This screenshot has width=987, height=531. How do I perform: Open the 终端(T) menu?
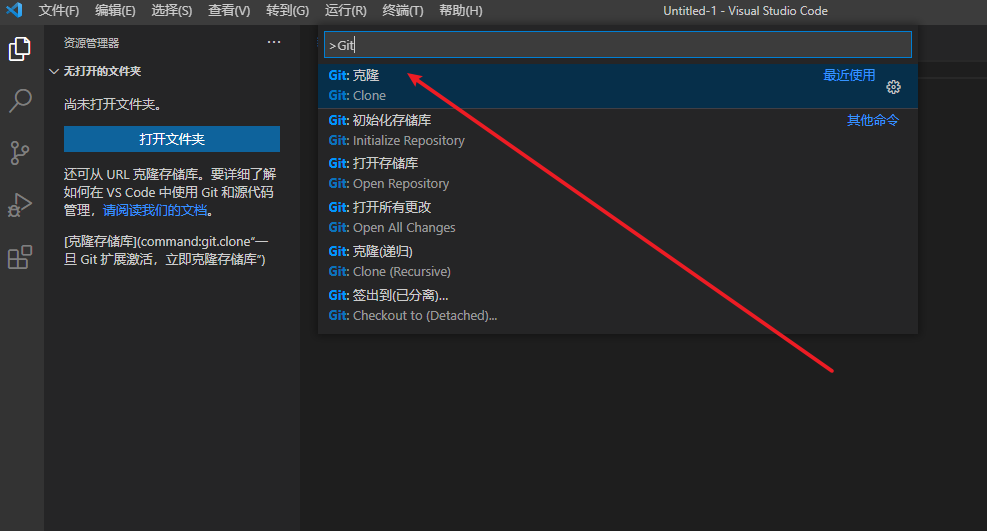point(403,11)
